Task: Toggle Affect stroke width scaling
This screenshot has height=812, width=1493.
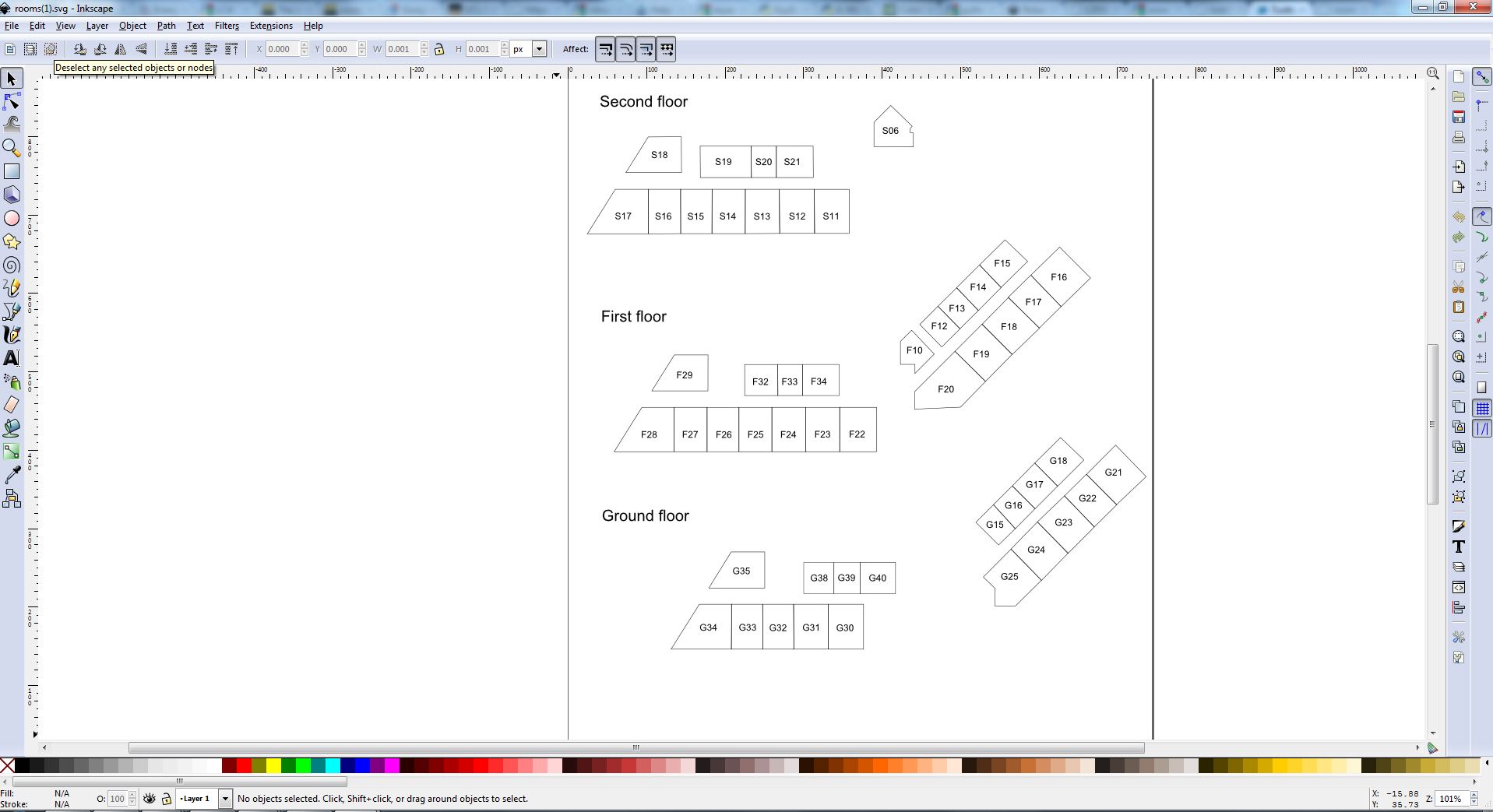Action: coord(606,49)
